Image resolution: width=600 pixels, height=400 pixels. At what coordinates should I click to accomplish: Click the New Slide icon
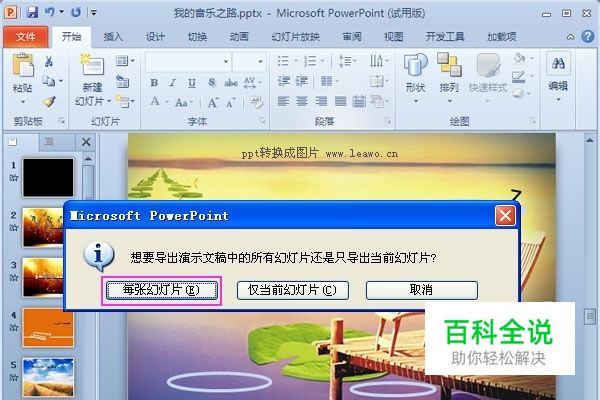coord(92,64)
